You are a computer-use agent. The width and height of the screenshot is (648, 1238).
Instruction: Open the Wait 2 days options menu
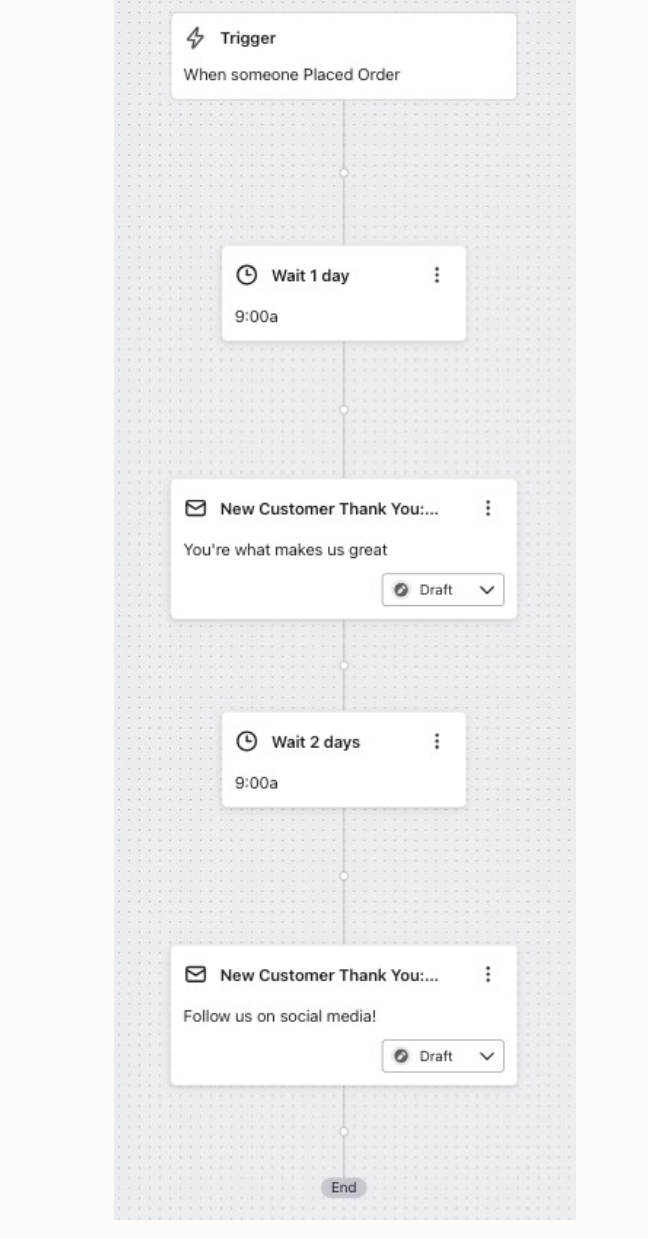tap(436, 741)
